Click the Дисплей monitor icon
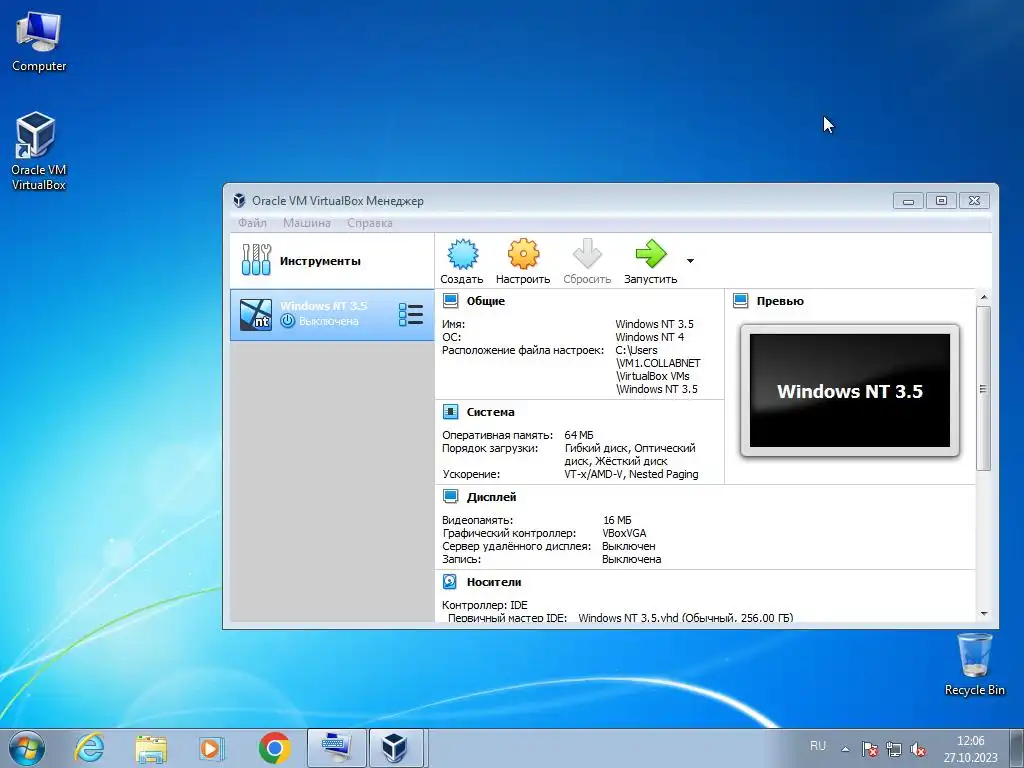This screenshot has height=768, width=1024. click(451, 496)
